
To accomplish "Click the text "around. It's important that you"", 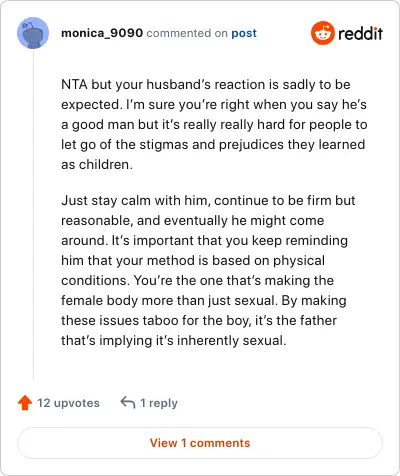I will coord(155,241).
